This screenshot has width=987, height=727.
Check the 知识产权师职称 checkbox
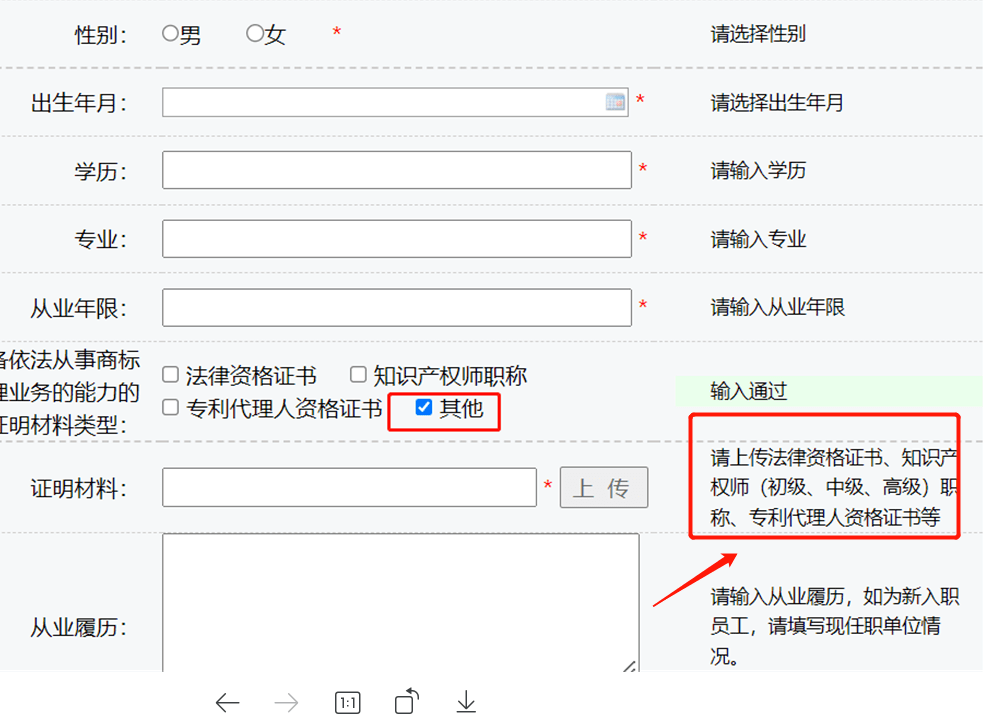[x=357, y=374]
